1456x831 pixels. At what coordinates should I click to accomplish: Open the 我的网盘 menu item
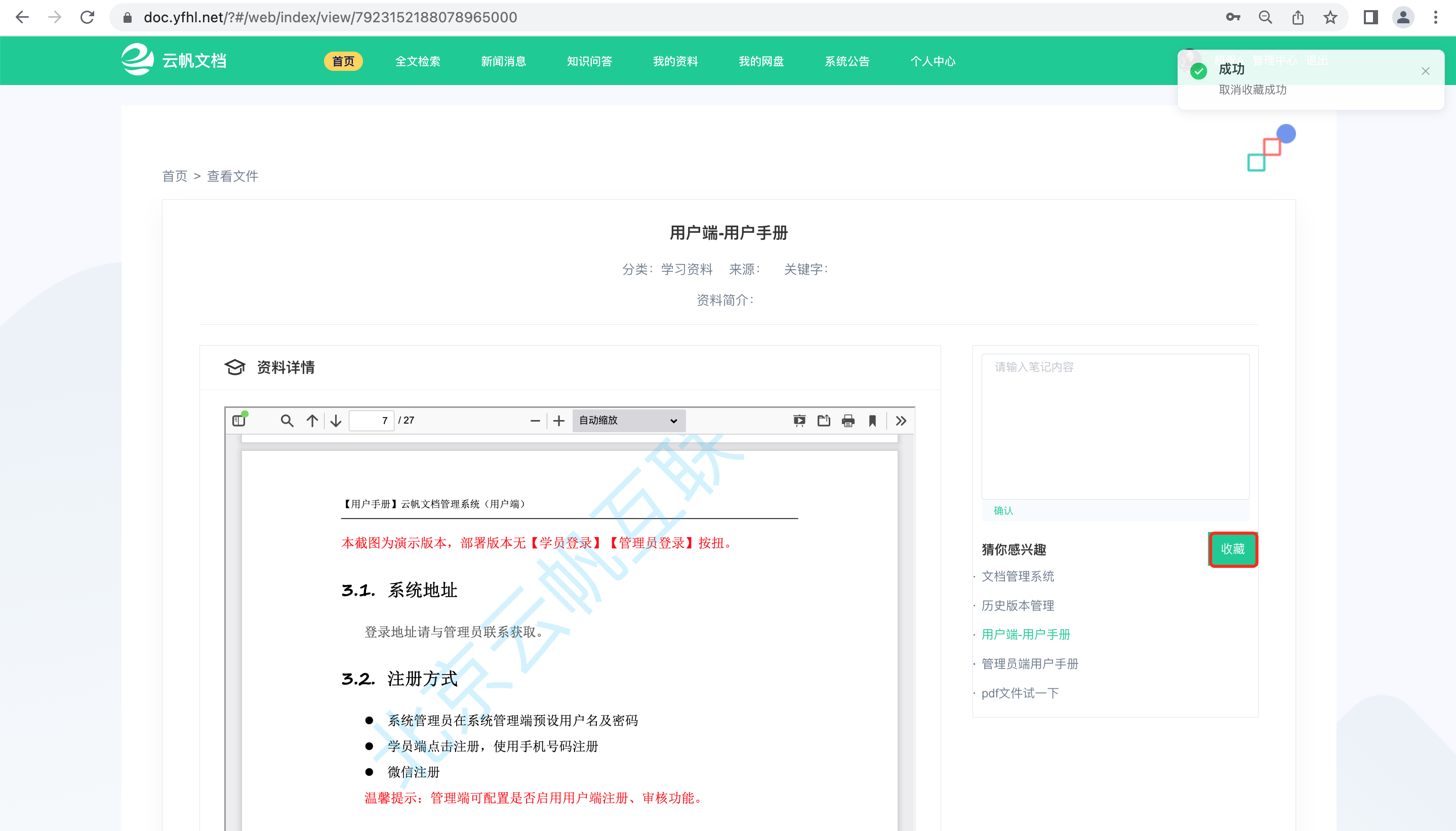[761, 61]
